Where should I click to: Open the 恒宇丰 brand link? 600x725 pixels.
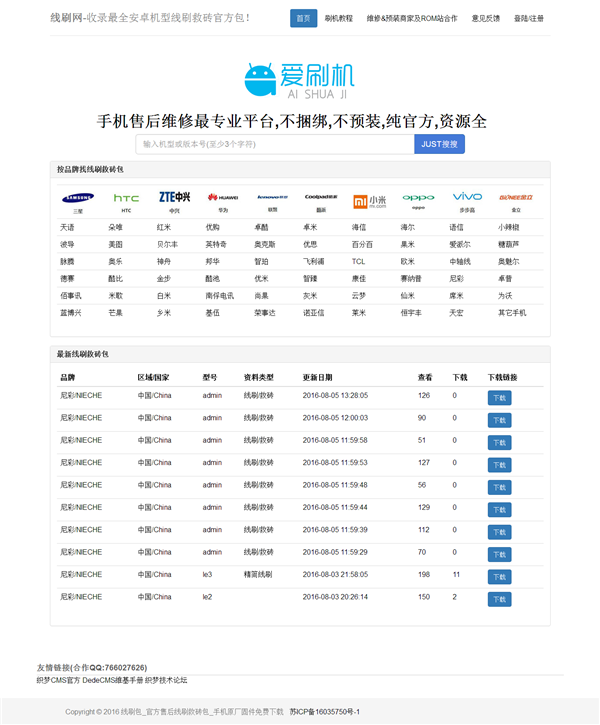[411, 313]
